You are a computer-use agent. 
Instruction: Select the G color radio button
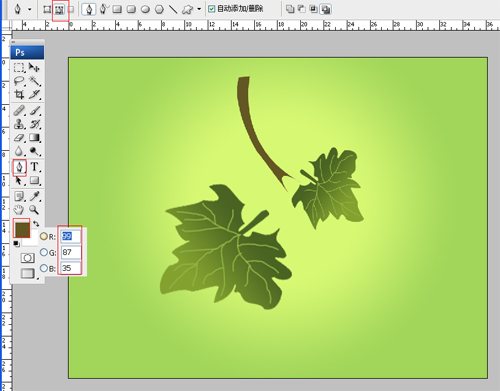click(x=44, y=252)
